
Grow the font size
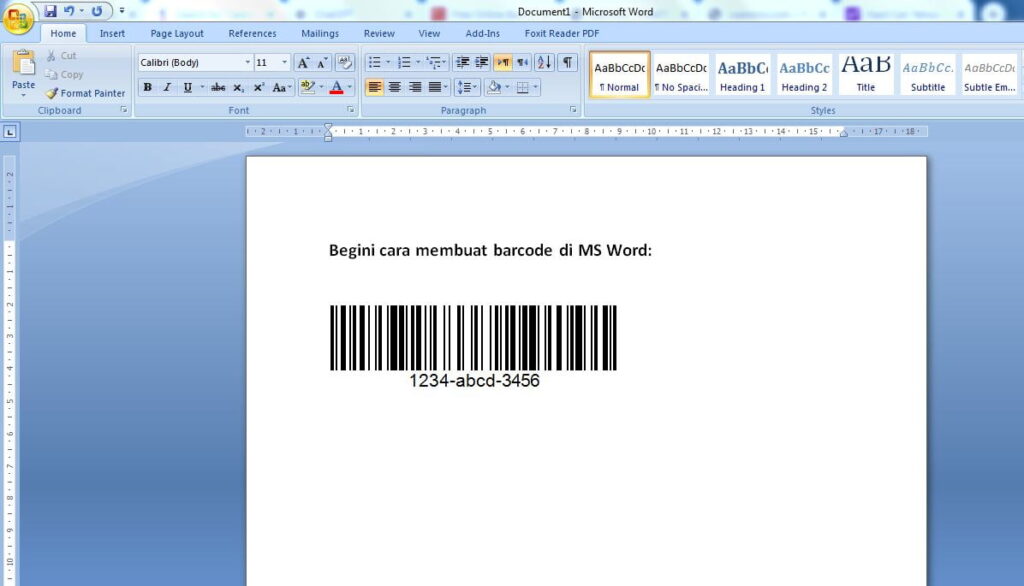303,62
